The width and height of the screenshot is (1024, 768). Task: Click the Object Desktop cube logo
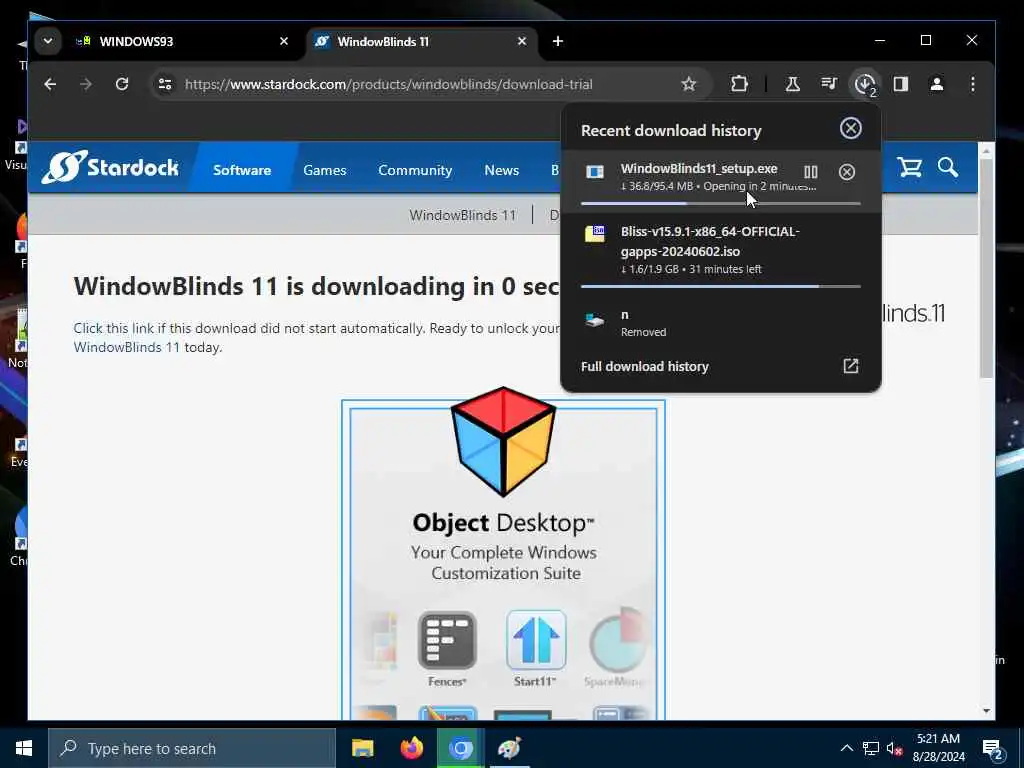503,442
